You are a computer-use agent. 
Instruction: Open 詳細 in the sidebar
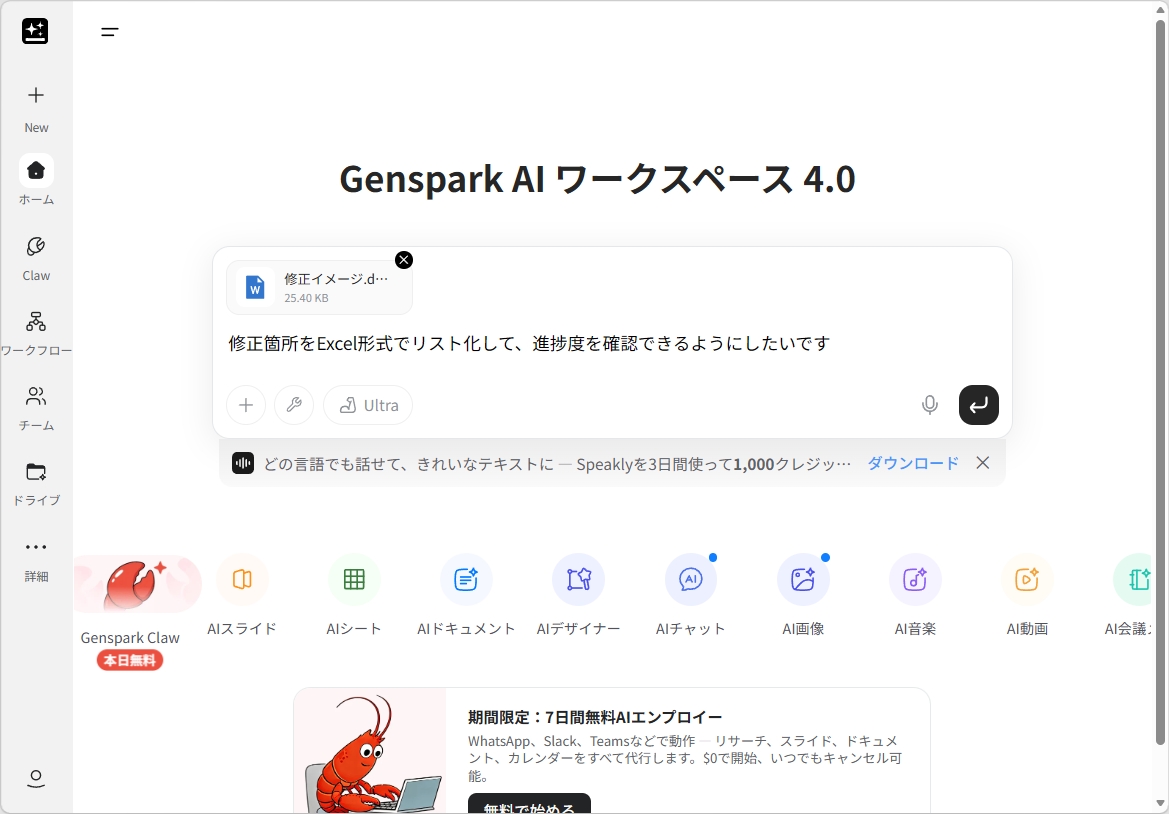click(36, 547)
